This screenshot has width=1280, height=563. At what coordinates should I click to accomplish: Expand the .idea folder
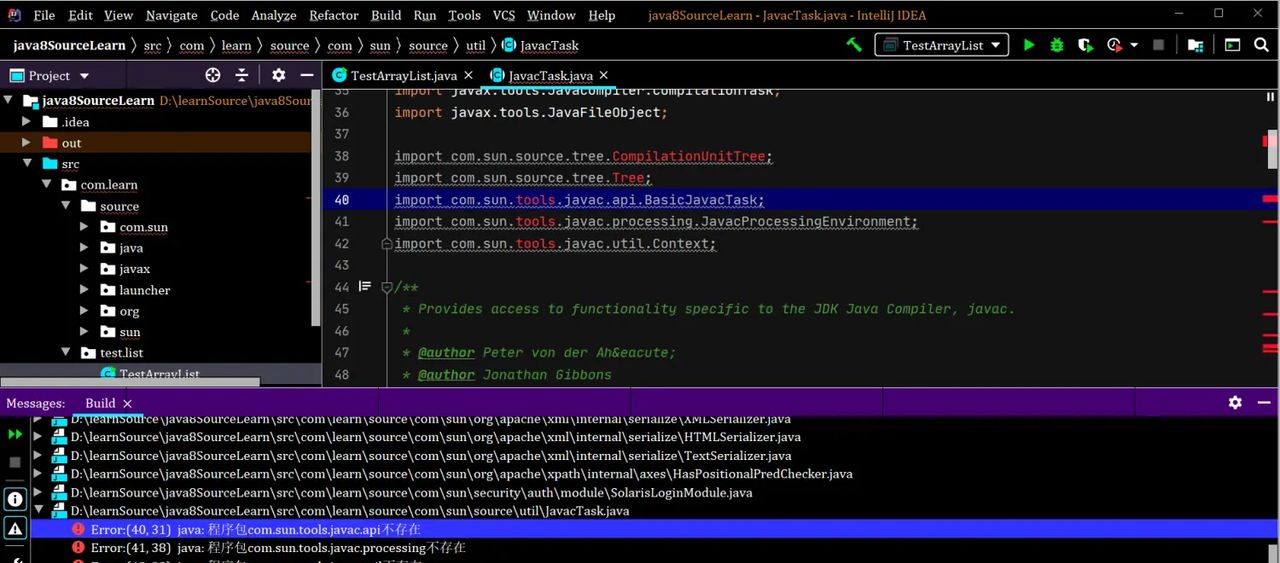pyautogui.click(x=27, y=122)
